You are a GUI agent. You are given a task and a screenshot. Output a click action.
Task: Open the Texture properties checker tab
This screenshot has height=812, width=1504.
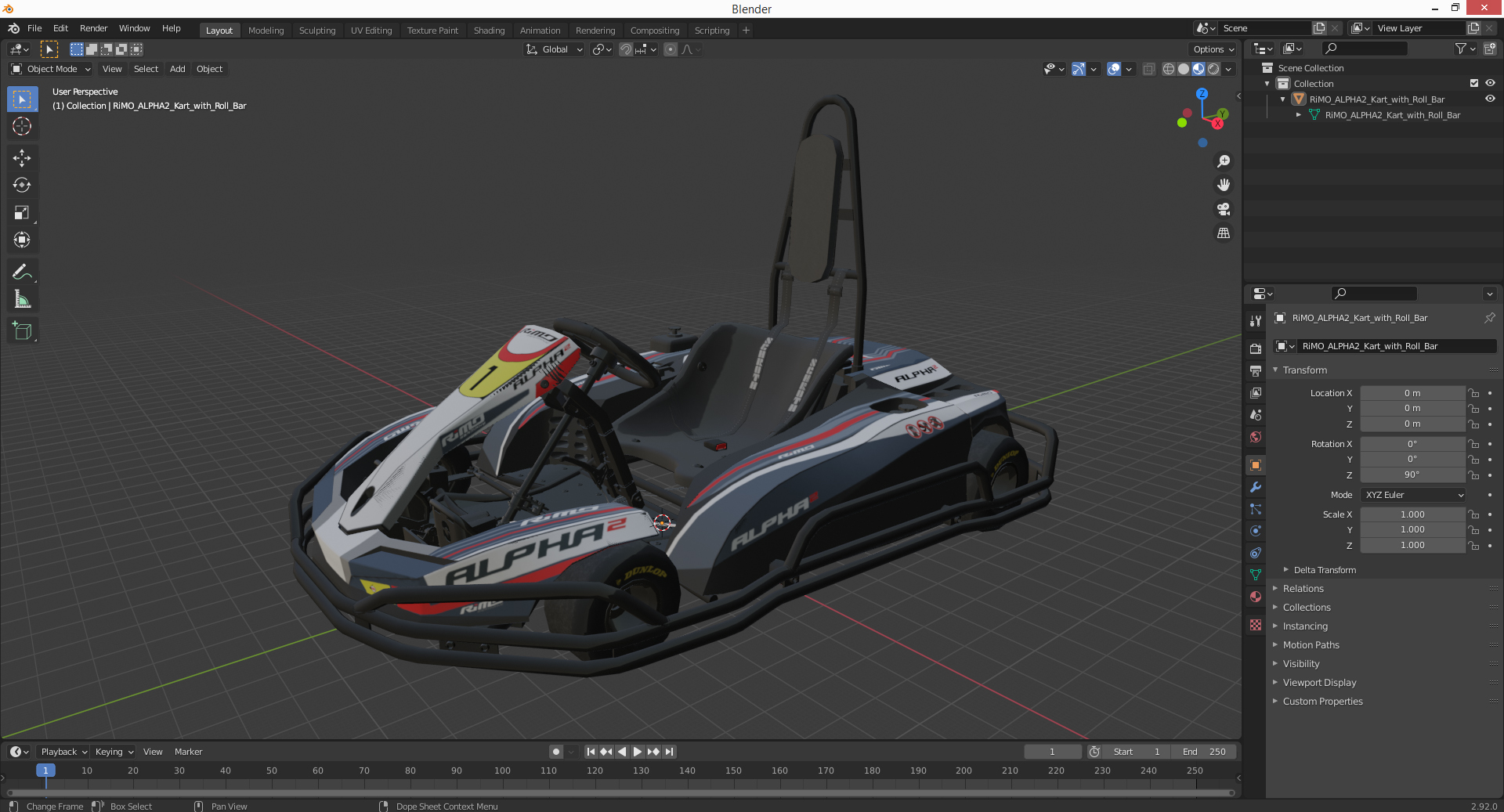[1256, 625]
